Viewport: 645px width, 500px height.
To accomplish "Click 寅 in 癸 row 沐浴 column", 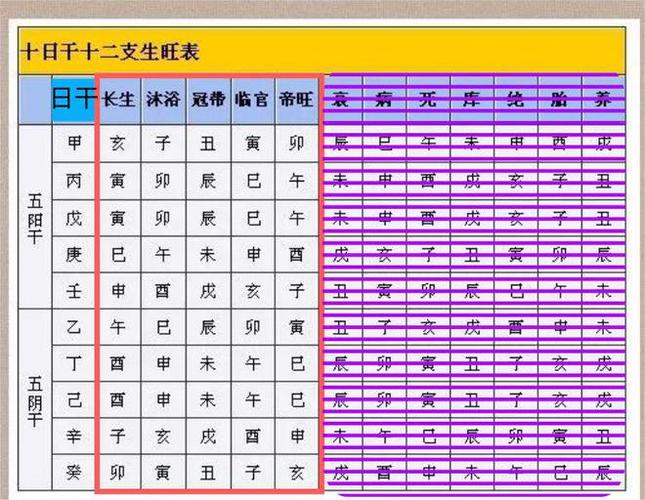I will click(x=163, y=472).
